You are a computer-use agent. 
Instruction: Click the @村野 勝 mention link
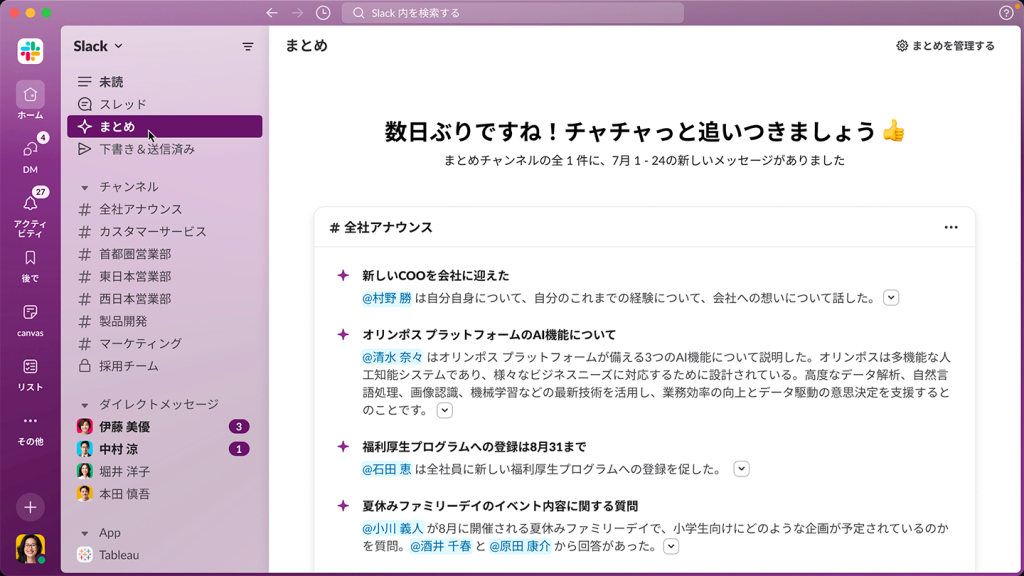[387, 298]
